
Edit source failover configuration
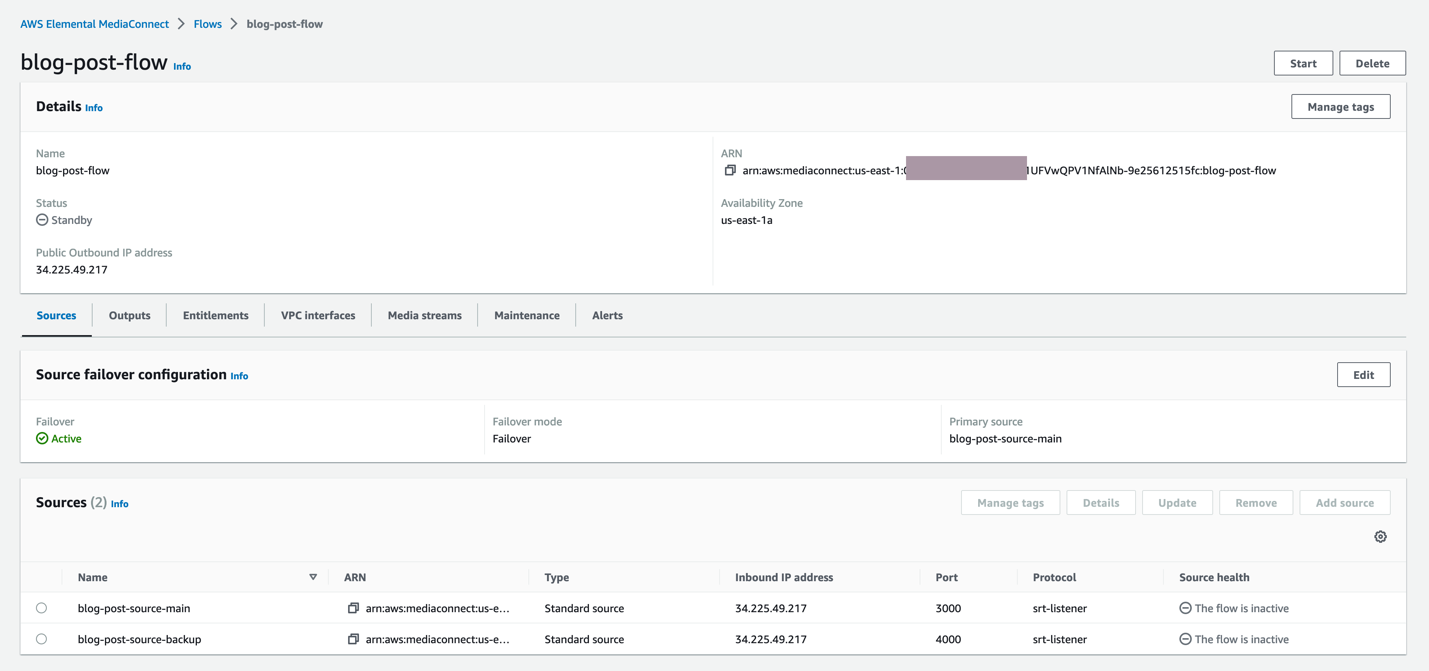point(1363,375)
